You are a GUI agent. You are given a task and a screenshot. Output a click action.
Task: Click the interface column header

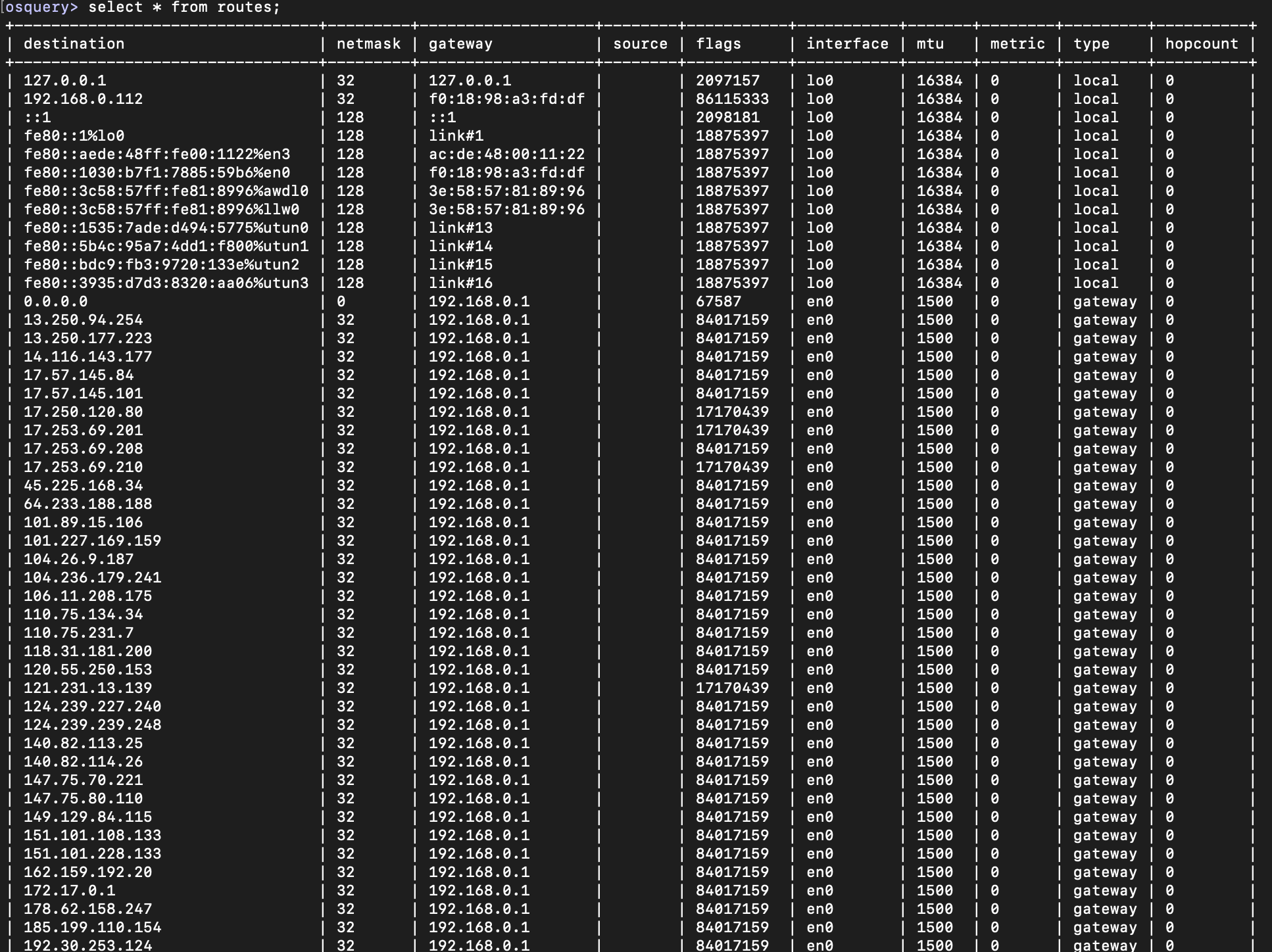tap(847, 44)
